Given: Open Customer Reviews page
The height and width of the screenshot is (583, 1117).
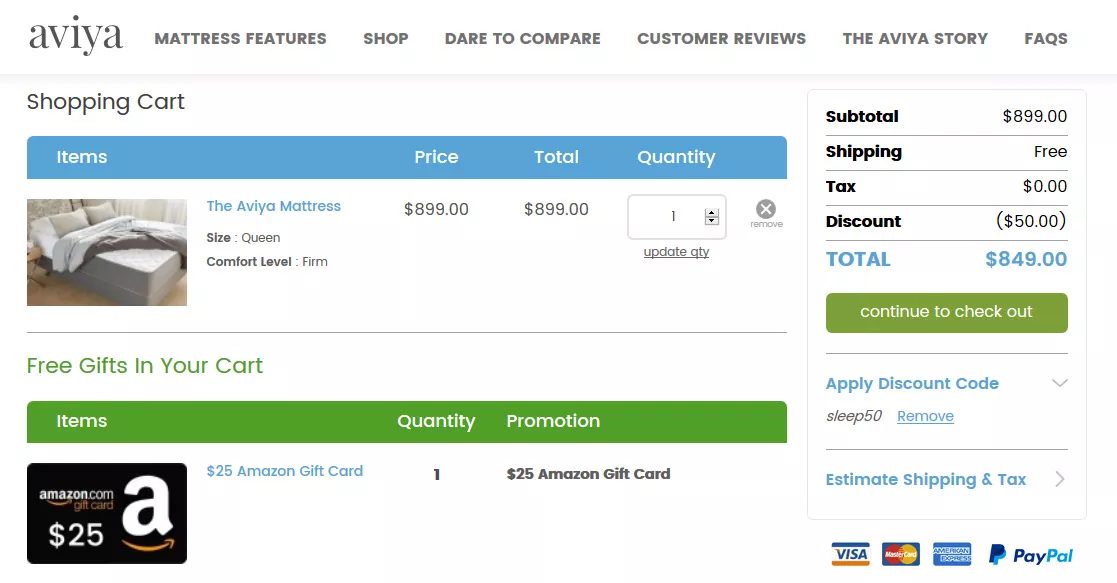Looking at the screenshot, I should point(721,38).
